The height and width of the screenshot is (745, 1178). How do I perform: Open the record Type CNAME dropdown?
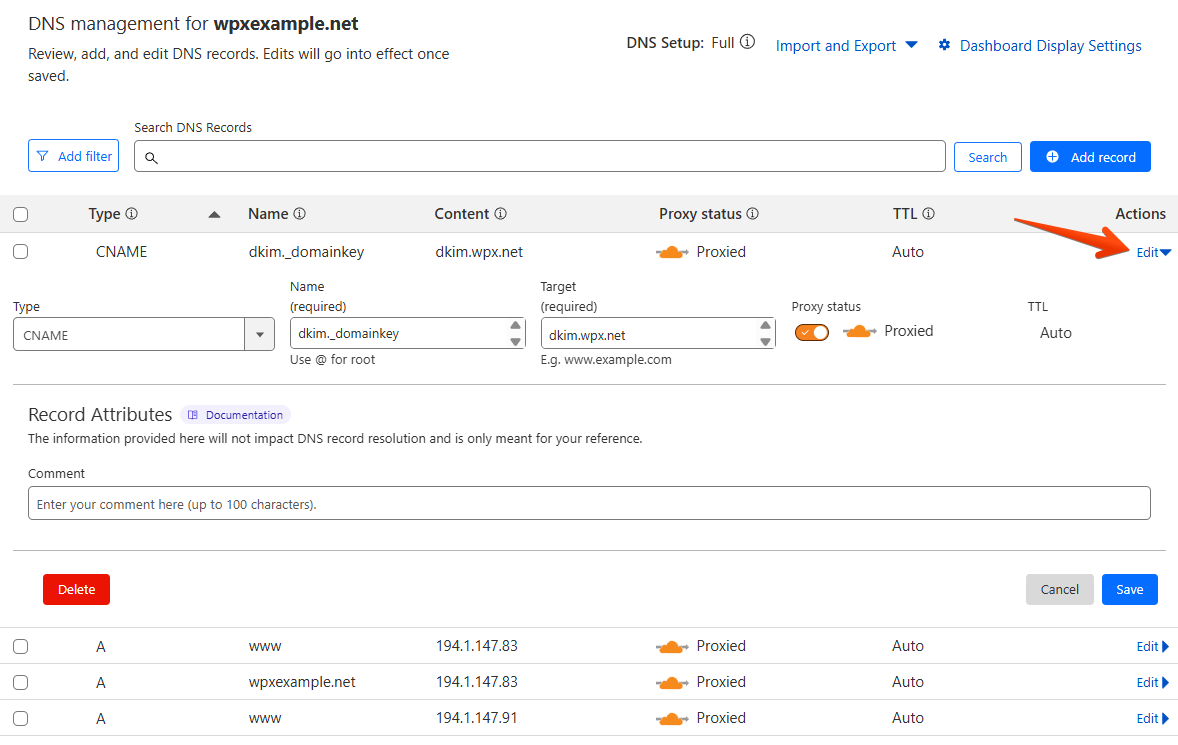coord(259,335)
